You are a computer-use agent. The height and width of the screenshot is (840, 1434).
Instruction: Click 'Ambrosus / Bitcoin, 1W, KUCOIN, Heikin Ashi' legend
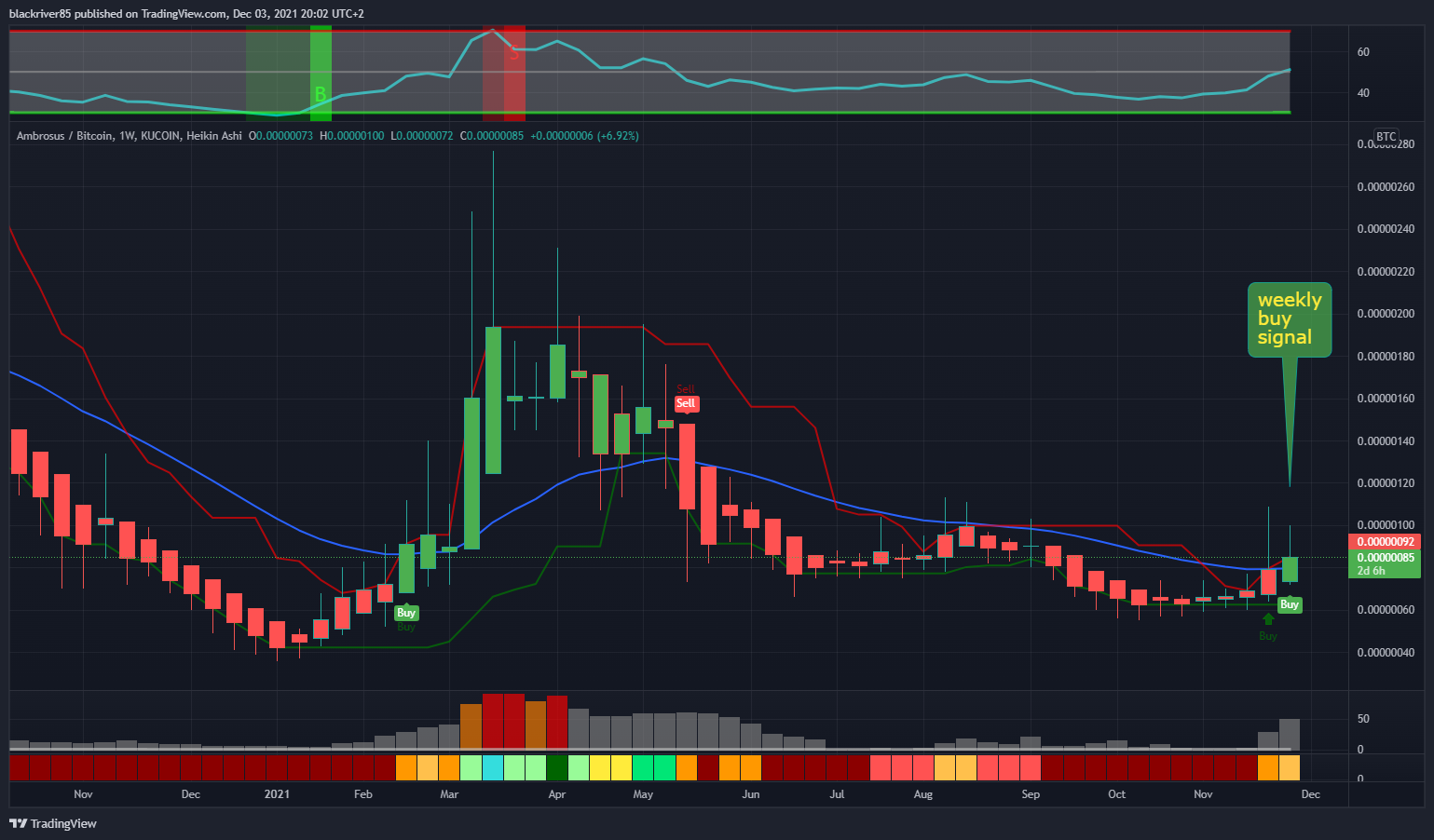coord(130,136)
